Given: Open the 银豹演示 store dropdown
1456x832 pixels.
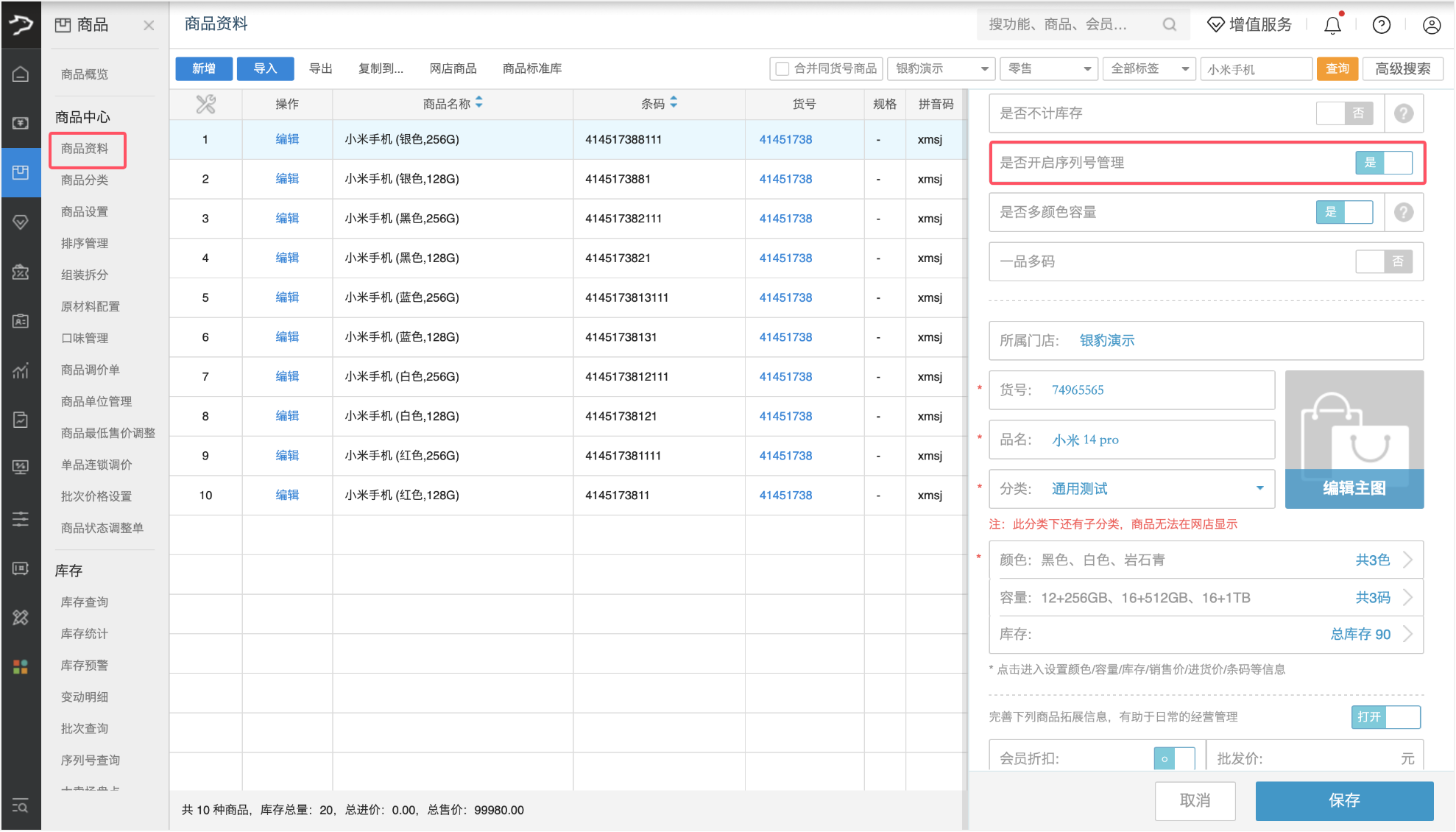Looking at the screenshot, I should [x=941, y=68].
